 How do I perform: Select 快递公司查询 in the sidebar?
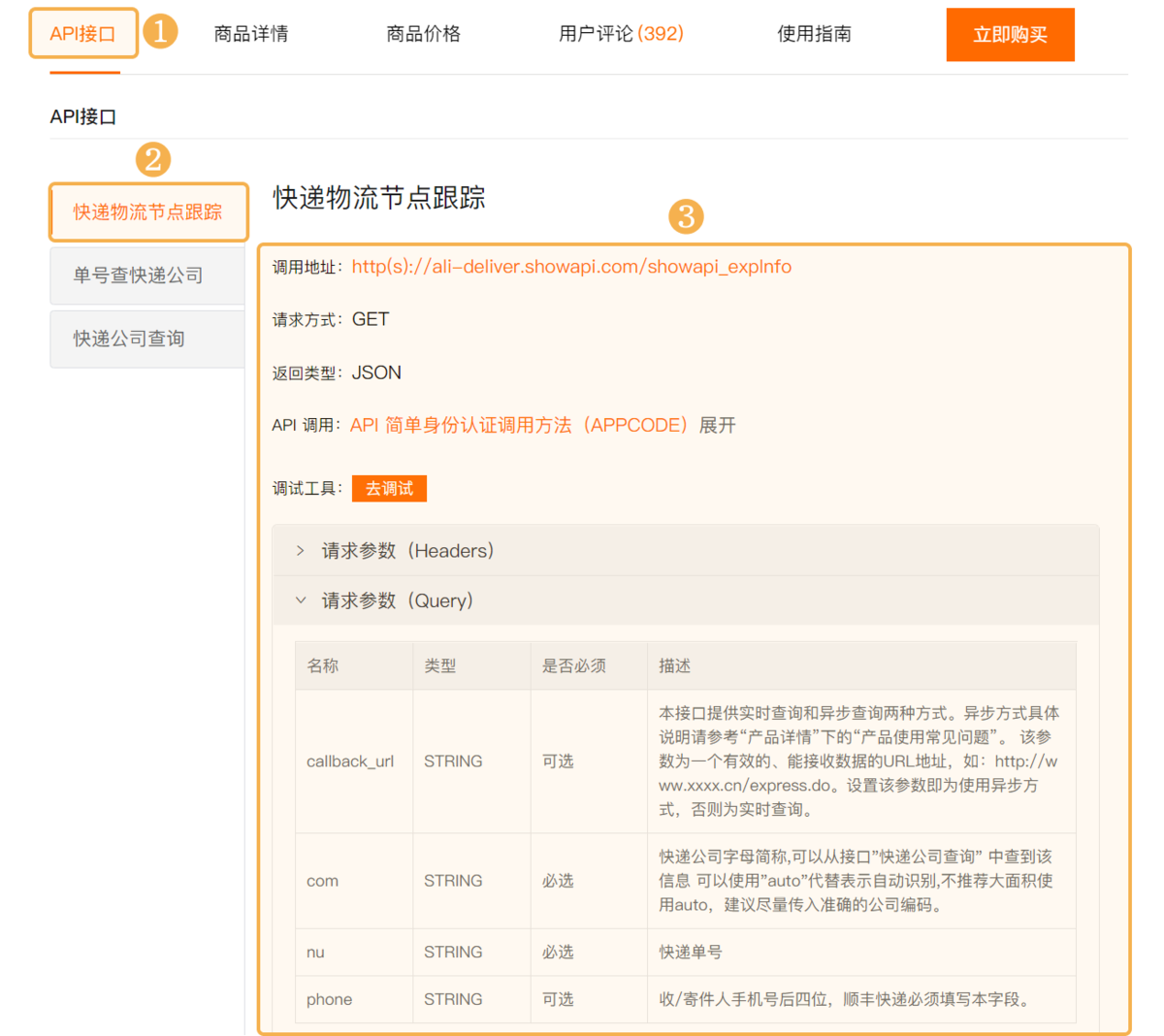pos(129,339)
